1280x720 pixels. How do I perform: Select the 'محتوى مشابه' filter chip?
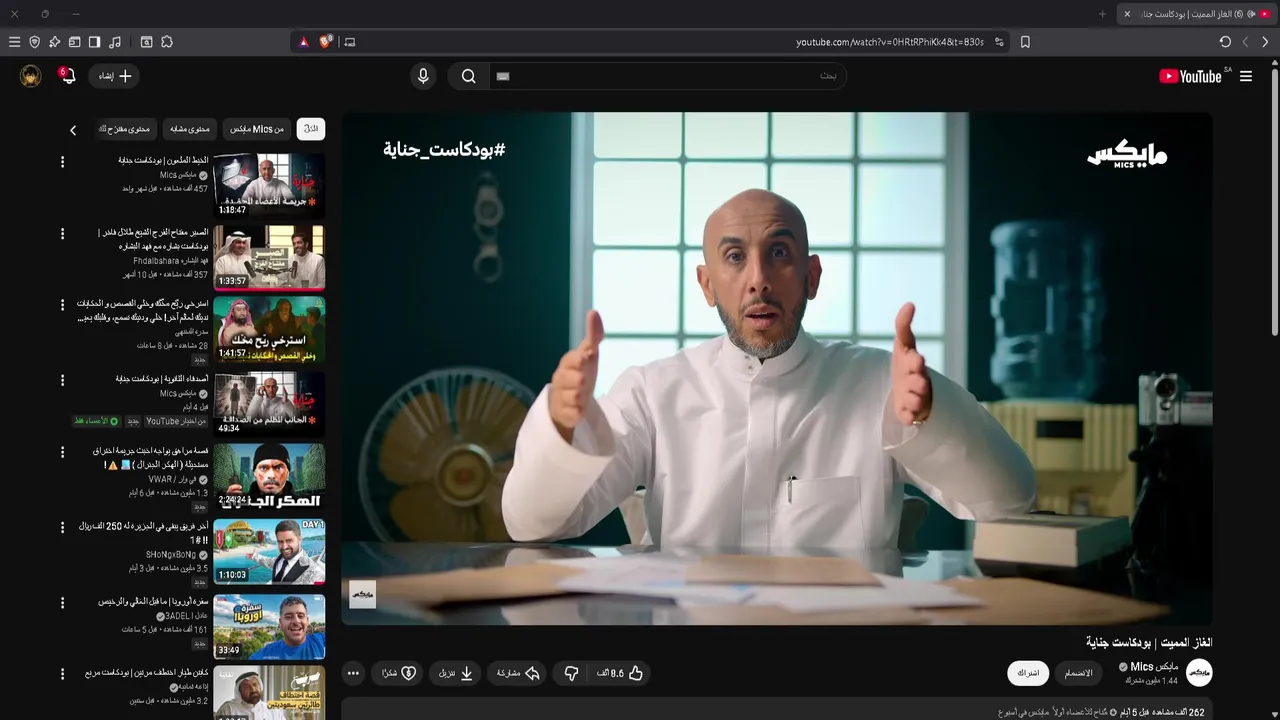click(190, 129)
